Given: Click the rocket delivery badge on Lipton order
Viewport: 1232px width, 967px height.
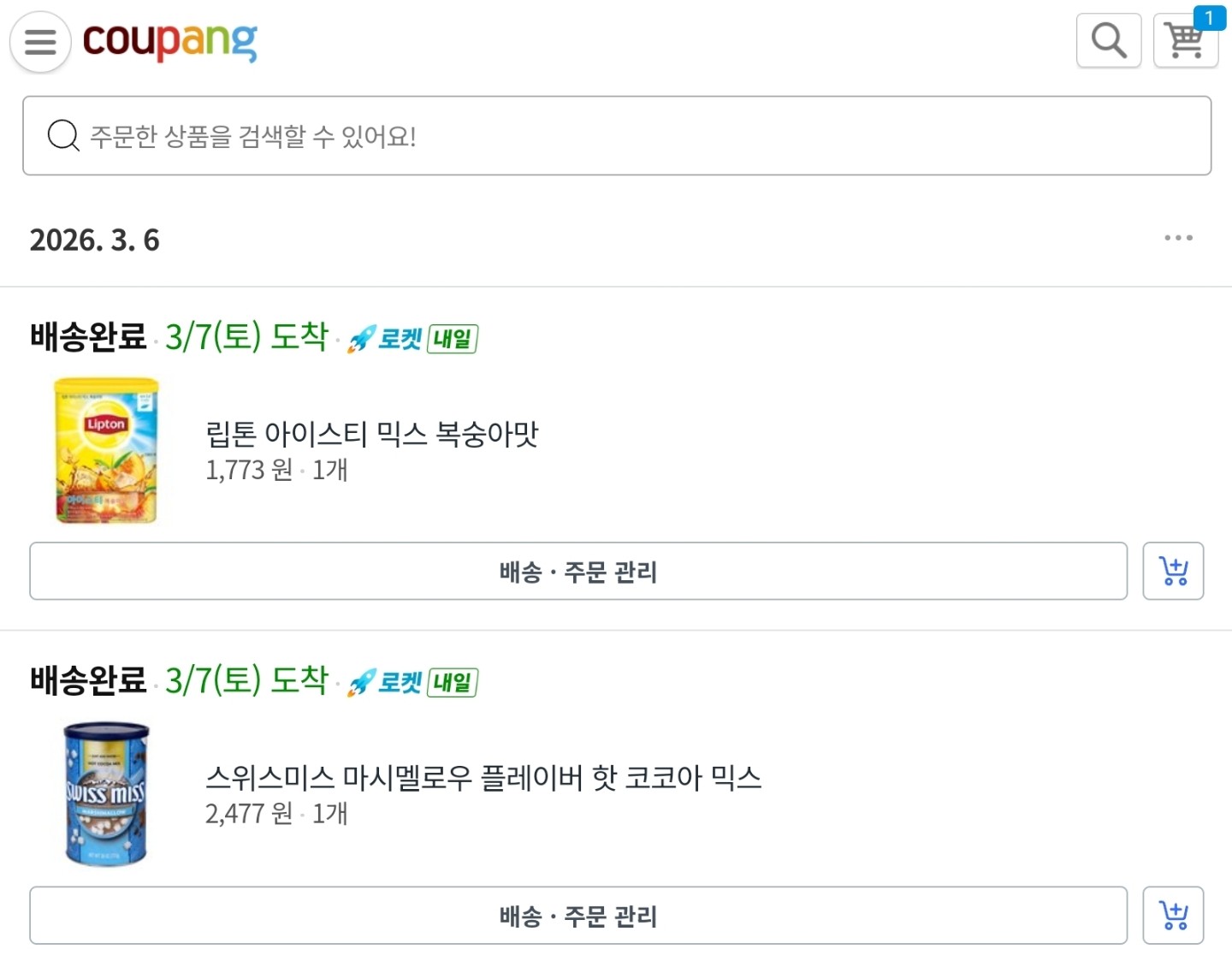Looking at the screenshot, I should coord(412,339).
